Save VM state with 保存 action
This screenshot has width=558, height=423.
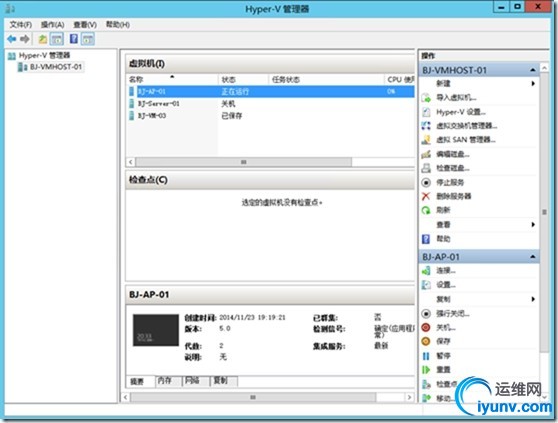pos(443,342)
